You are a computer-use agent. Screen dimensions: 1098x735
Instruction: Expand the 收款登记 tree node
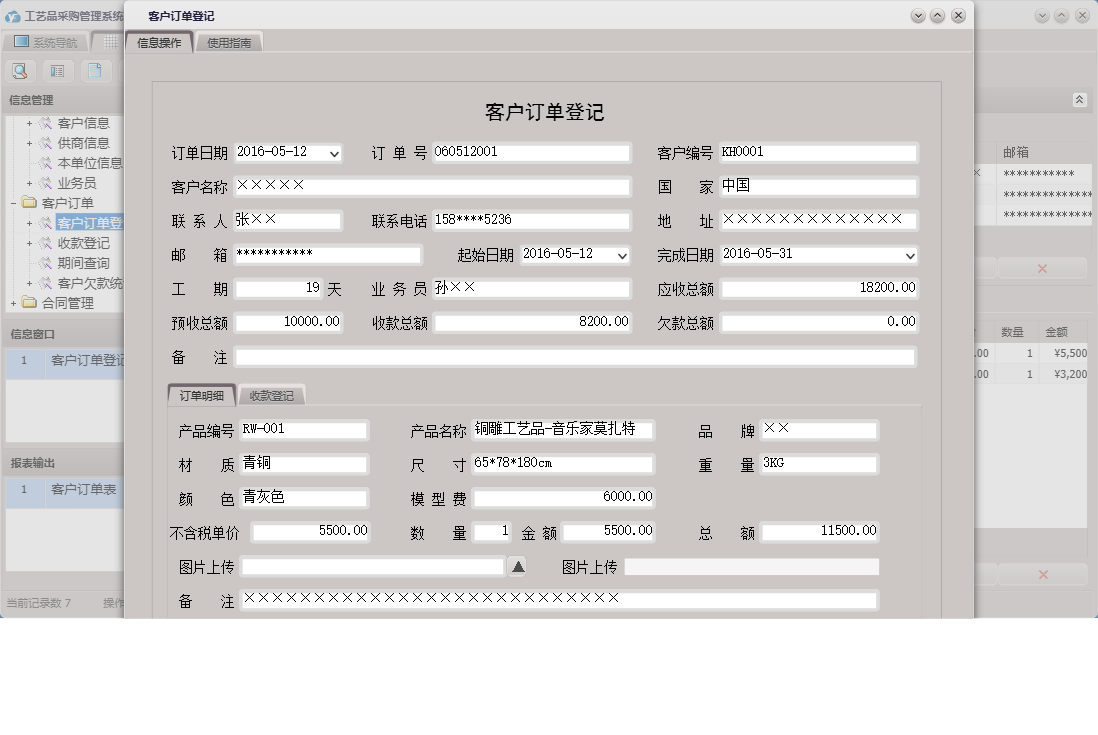(x=29, y=244)
